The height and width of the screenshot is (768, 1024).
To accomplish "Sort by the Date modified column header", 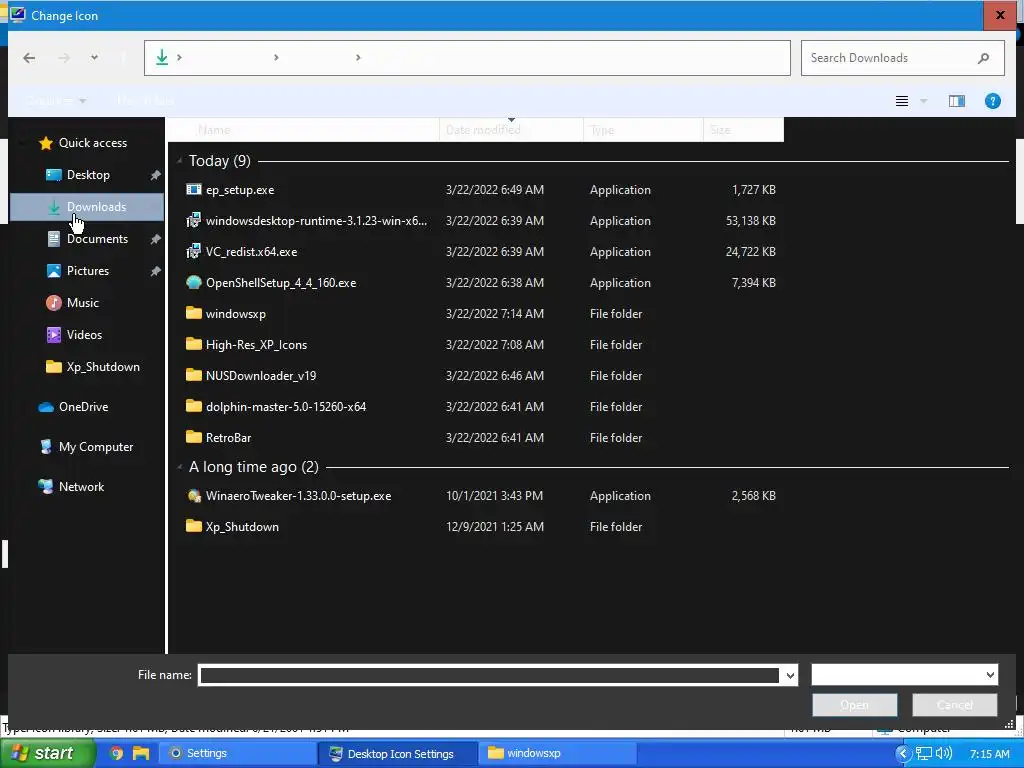I will (511, 130).
